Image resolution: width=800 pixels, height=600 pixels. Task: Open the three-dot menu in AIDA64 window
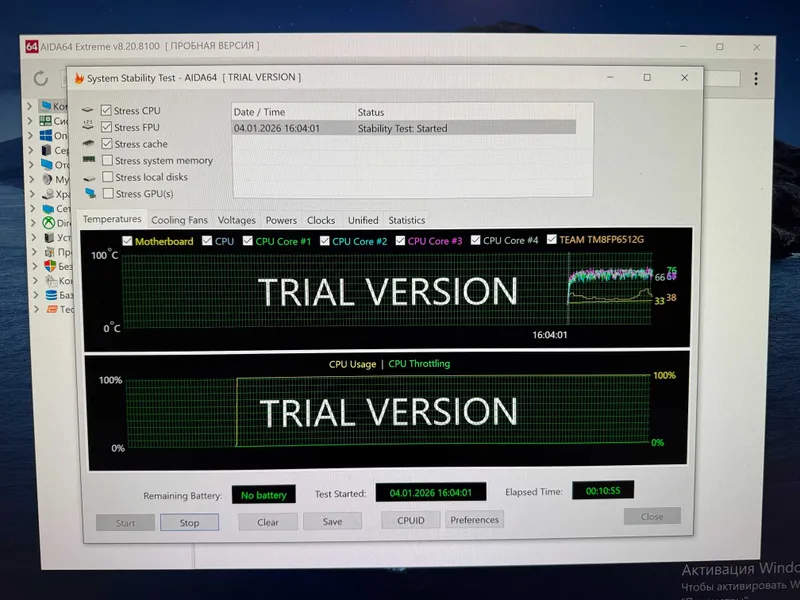(x=756, y=79)
